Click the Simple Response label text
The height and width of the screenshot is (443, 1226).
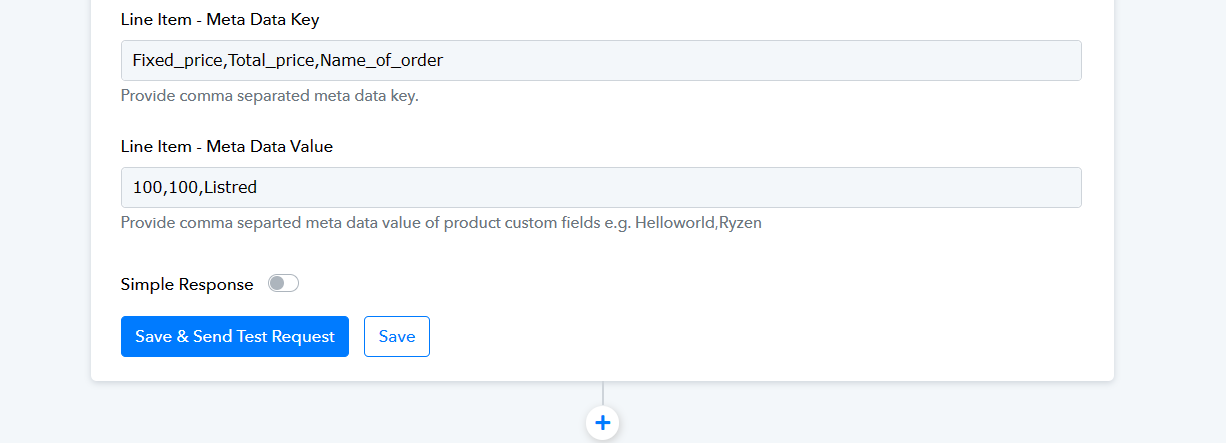click(x=187, y=284)
